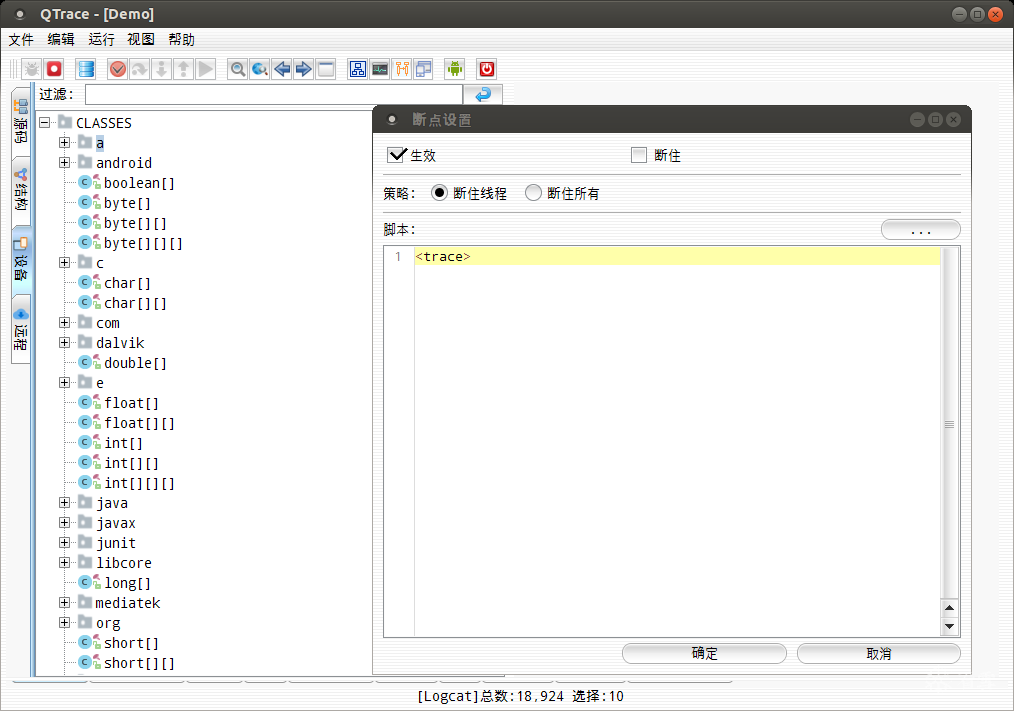Click inside the 过滤 filter input field
This screenshot has height=711, width=1014.
270,94
